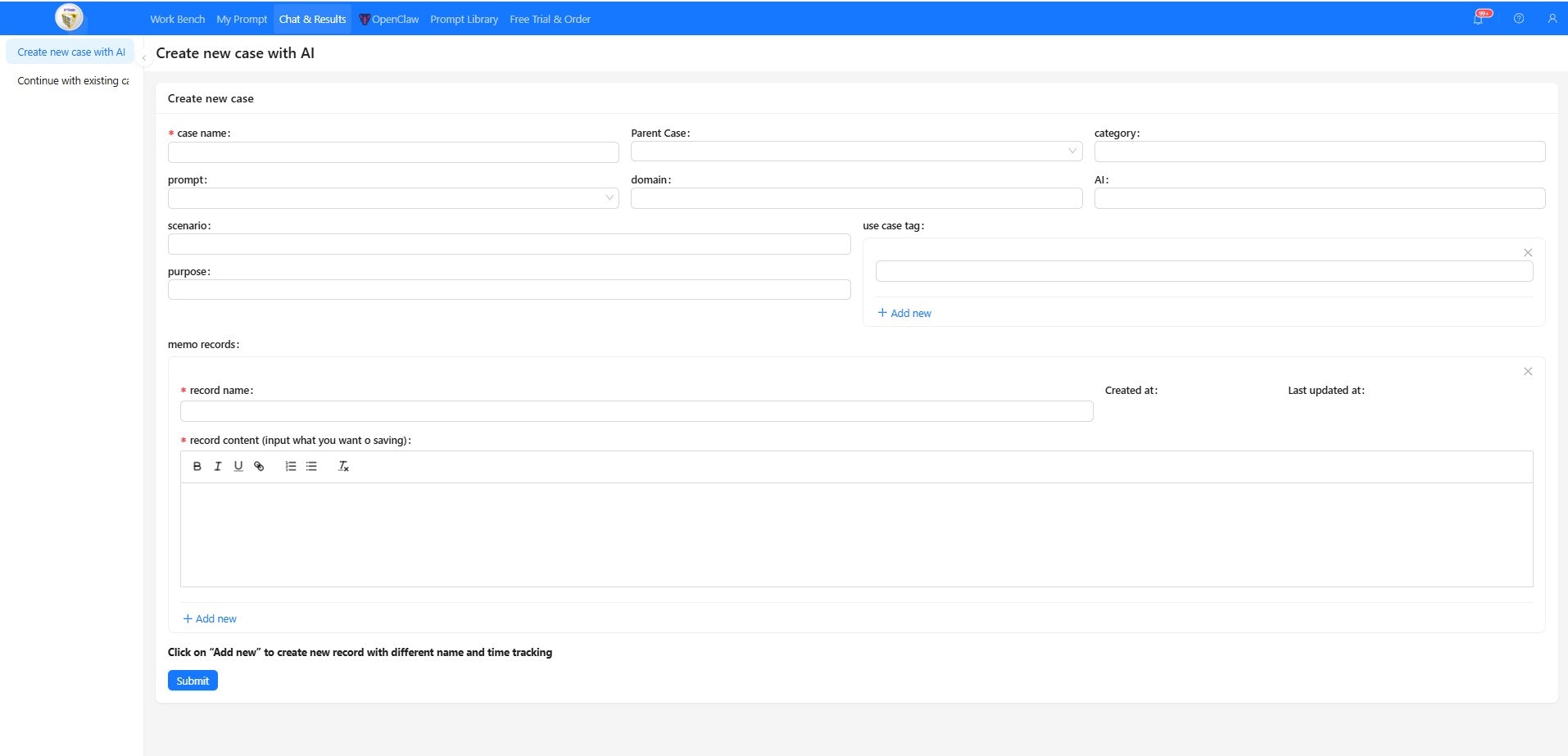Create a bullet list in the editor
Screen dimensions: 1568x756
click(310, 466)
